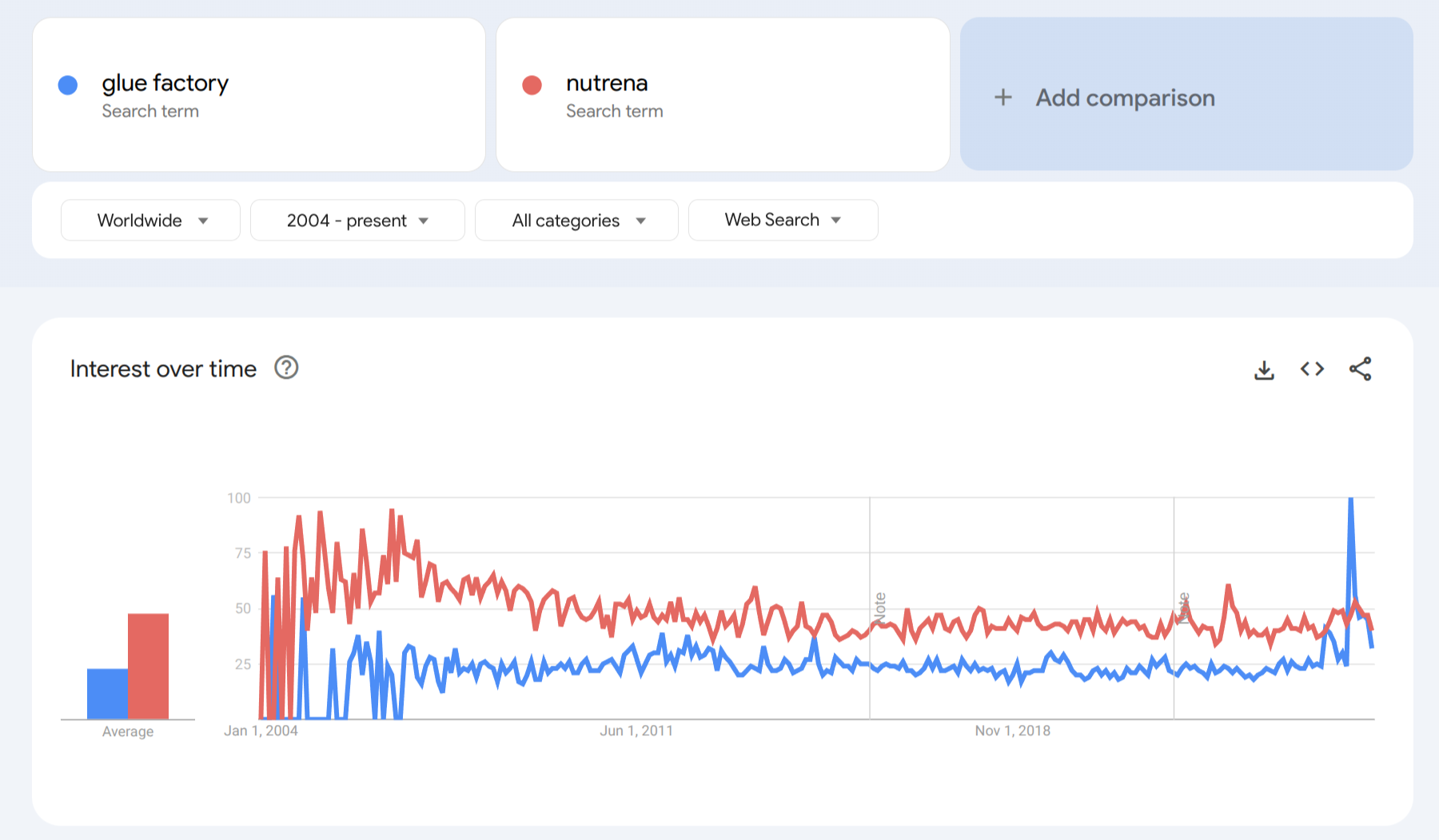Screen dimensions: 1439x840
Task: Click the first Note marker on the chart
Action: [880, 607]
